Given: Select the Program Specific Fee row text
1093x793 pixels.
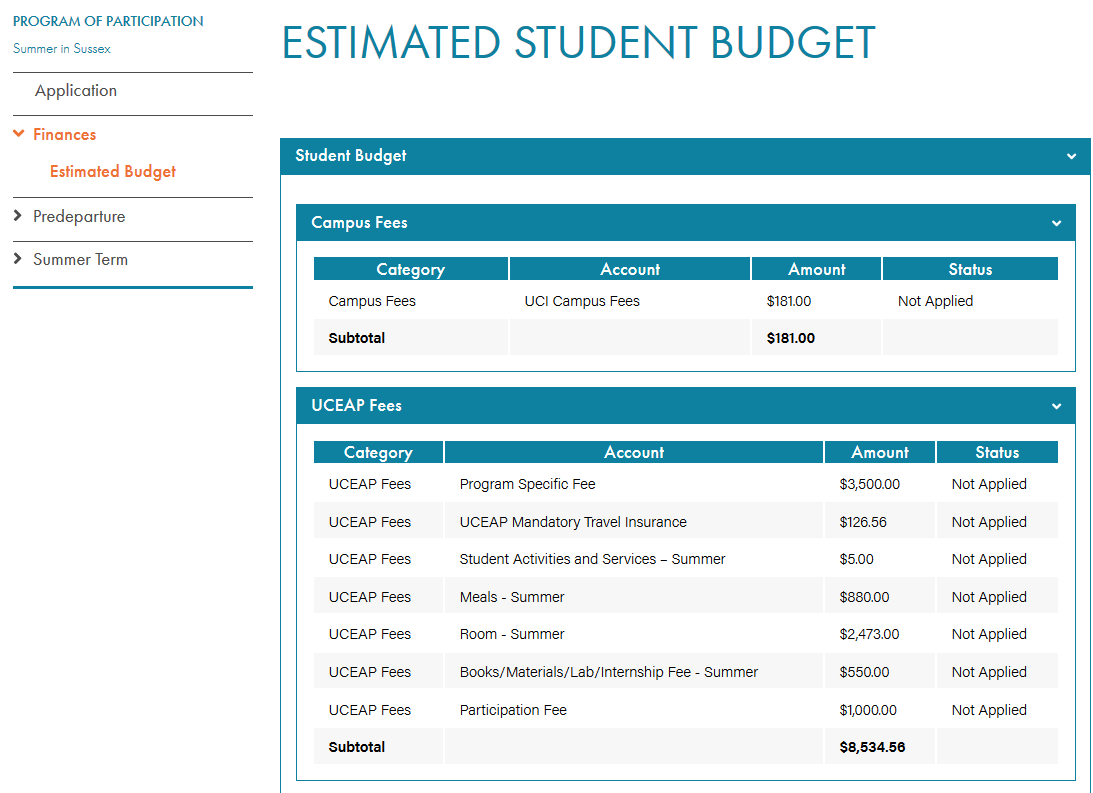Looking at the screenshot, I should coord(528,484).
